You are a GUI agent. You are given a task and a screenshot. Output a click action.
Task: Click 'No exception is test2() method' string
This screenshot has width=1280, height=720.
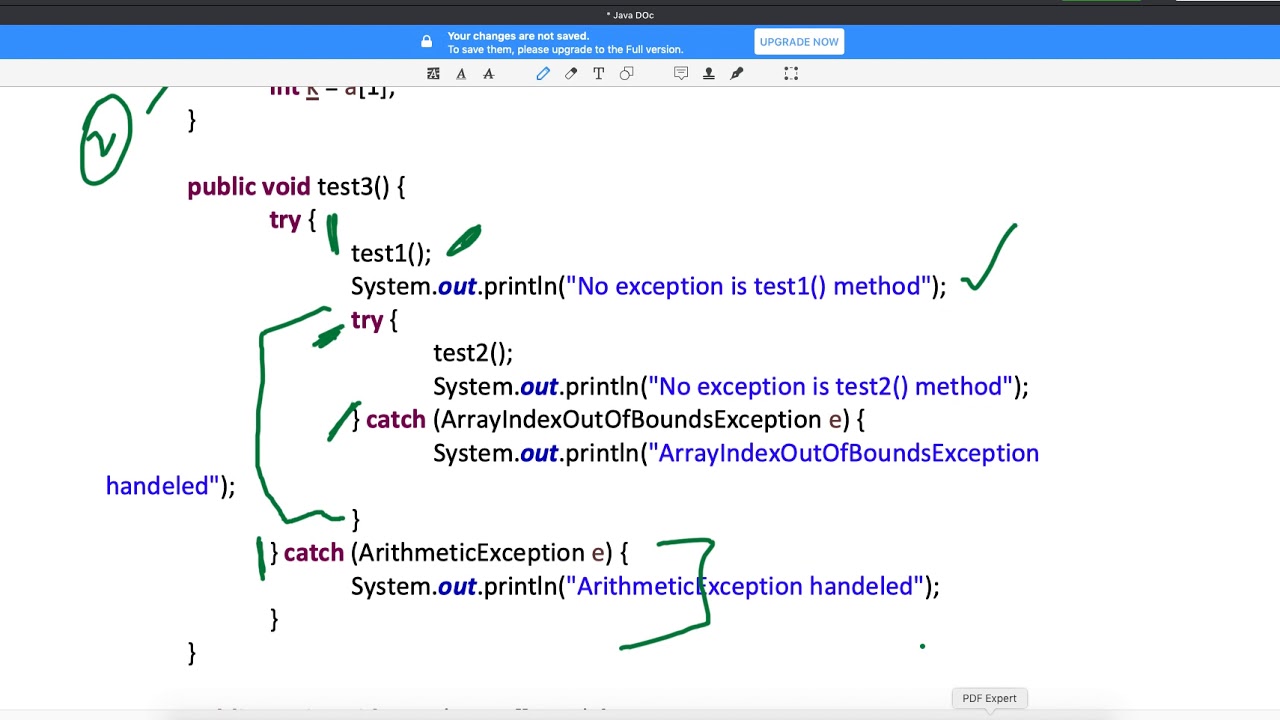click(831, 387)
